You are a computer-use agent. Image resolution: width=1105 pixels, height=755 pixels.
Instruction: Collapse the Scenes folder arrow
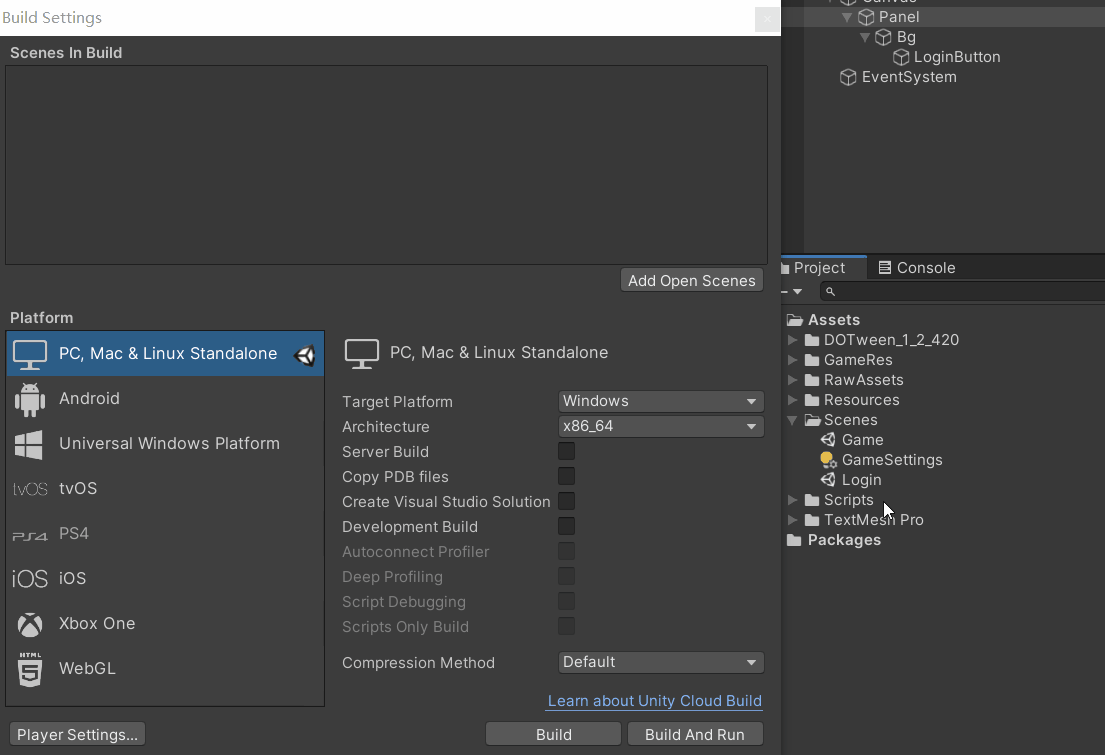point(793,420)
